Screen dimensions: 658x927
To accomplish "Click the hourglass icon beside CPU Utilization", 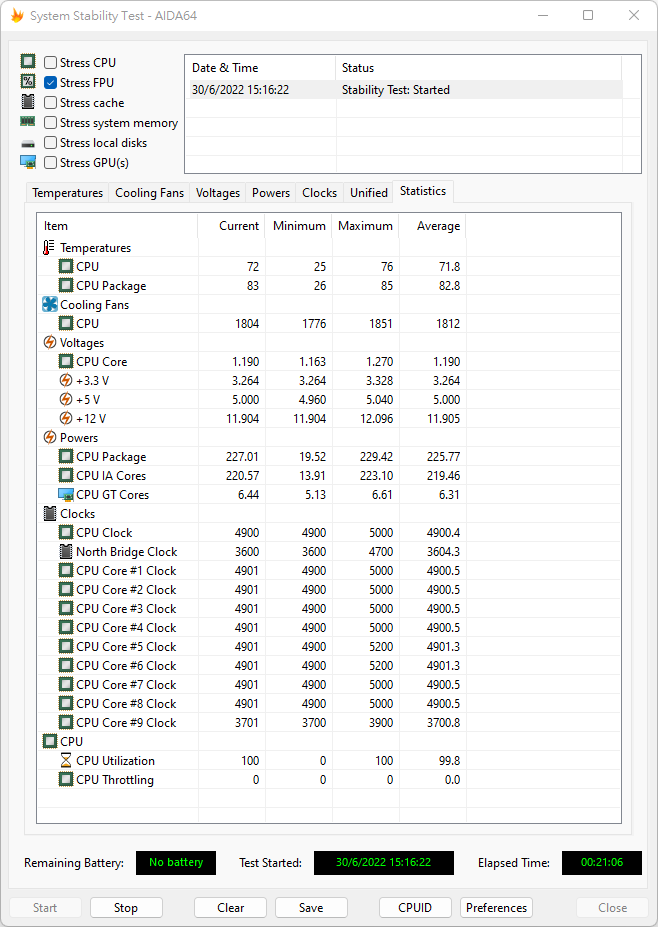I will click(66, 760).
